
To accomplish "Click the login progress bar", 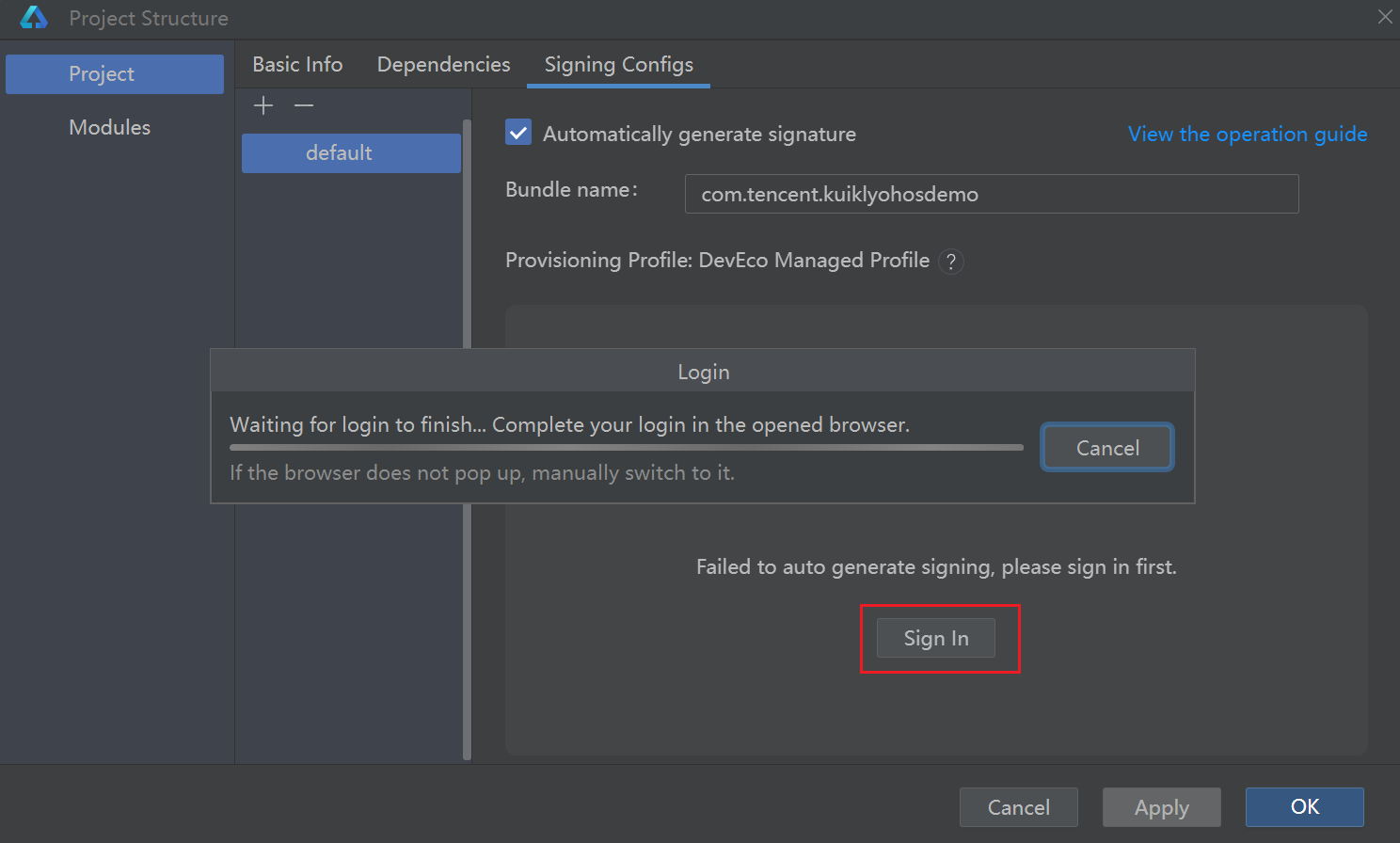I will coord(627,448).
